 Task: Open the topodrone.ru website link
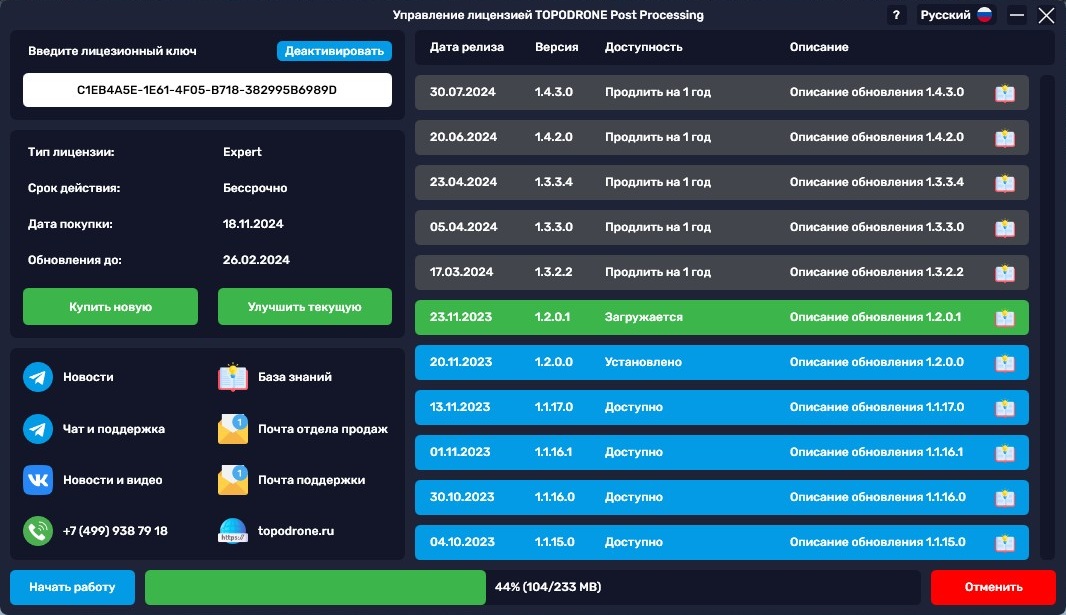point(296,531)
